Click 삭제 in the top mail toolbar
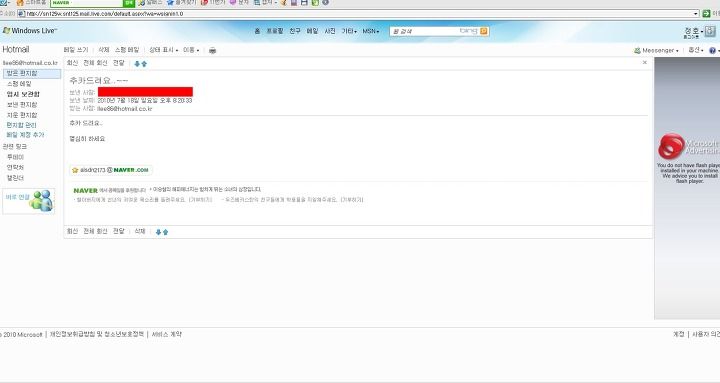The height and width of the screenshot is (383, 720). (104, 50)
